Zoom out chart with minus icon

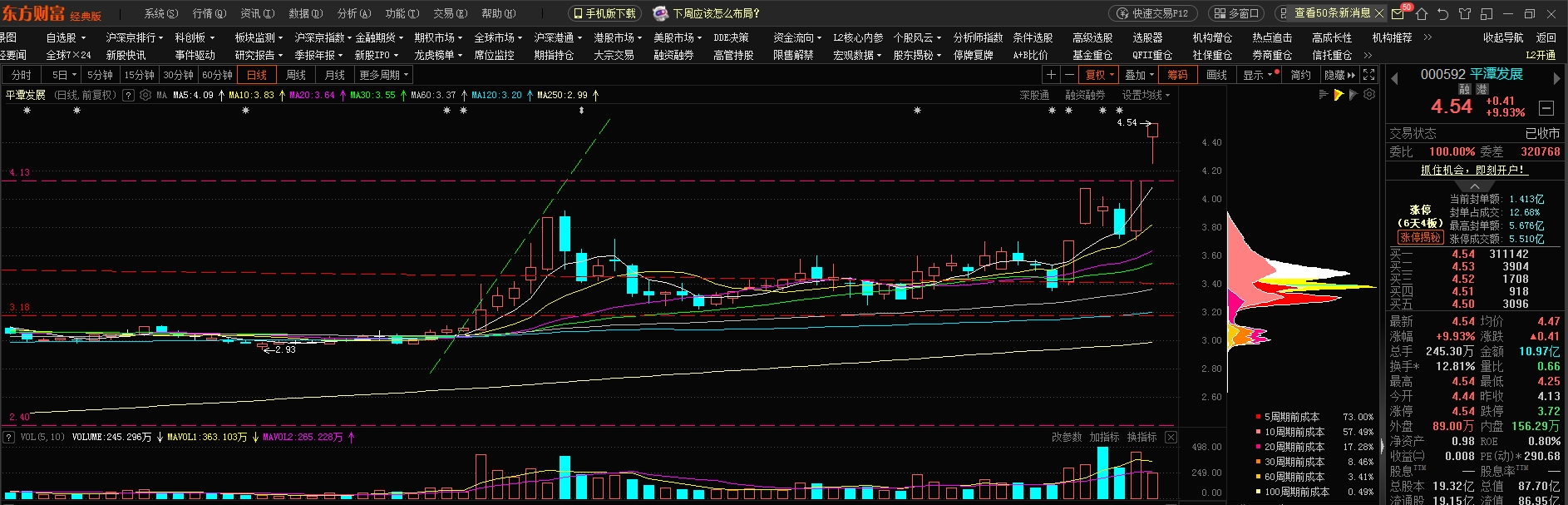[x=1069, y=75]
